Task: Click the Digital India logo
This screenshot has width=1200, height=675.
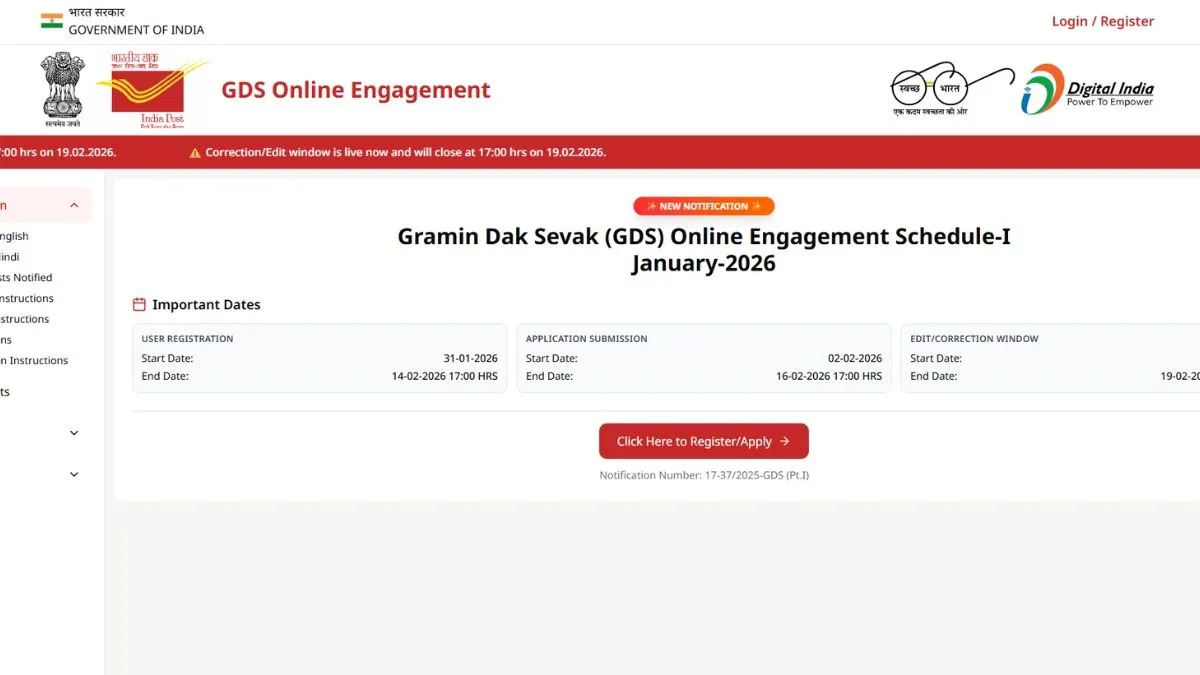Action: [1088, 90]
